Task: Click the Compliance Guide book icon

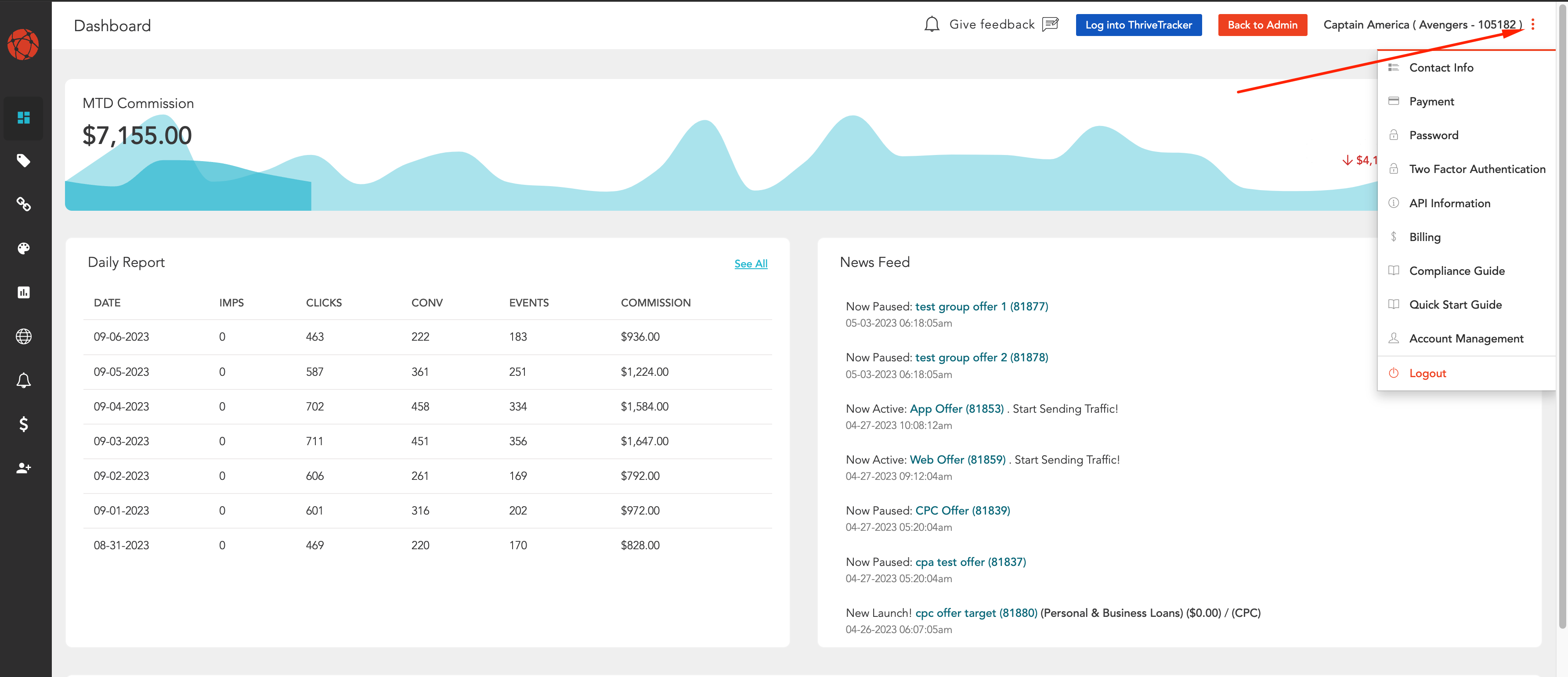Action: point(1393,271)
